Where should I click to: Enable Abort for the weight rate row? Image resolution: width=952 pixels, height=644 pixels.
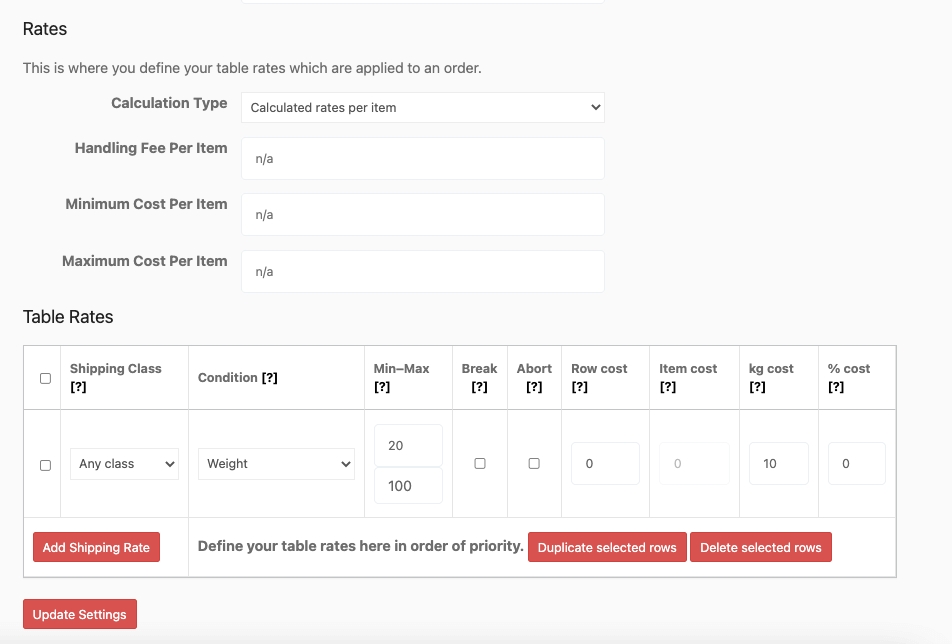(x=534, y=464)
